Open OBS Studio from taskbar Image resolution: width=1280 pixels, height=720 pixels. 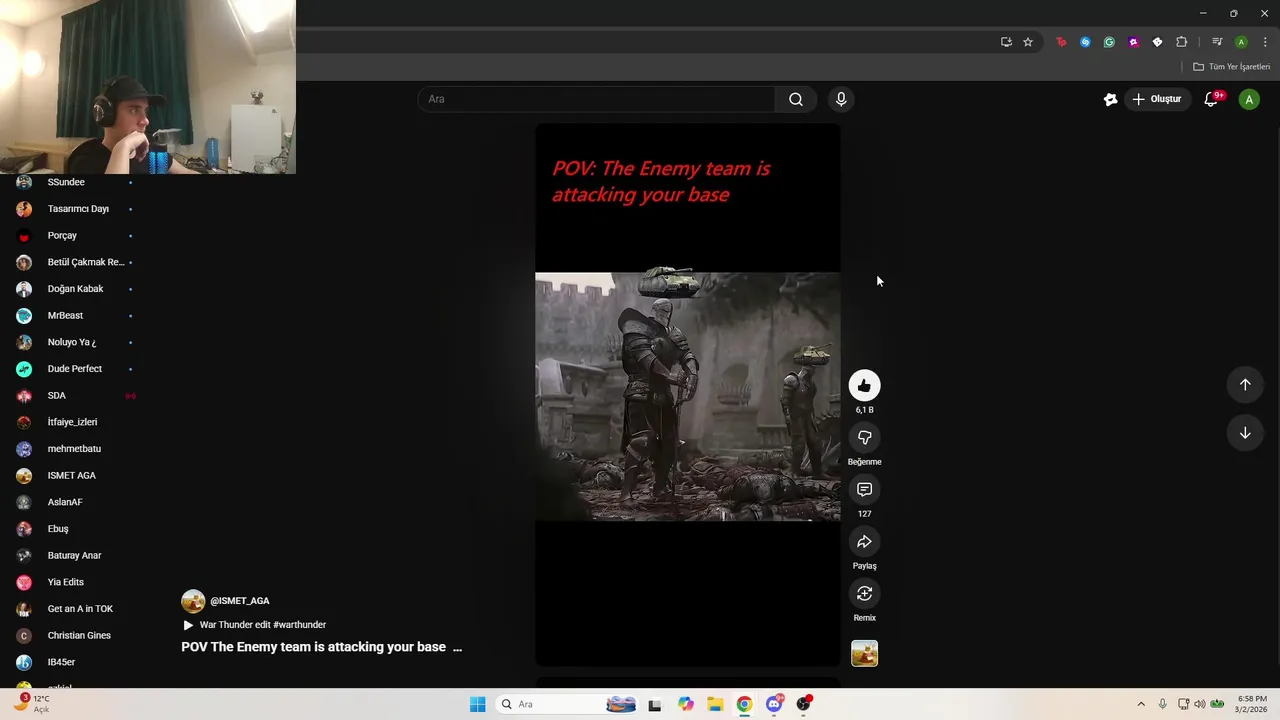(x=803, y=704)
